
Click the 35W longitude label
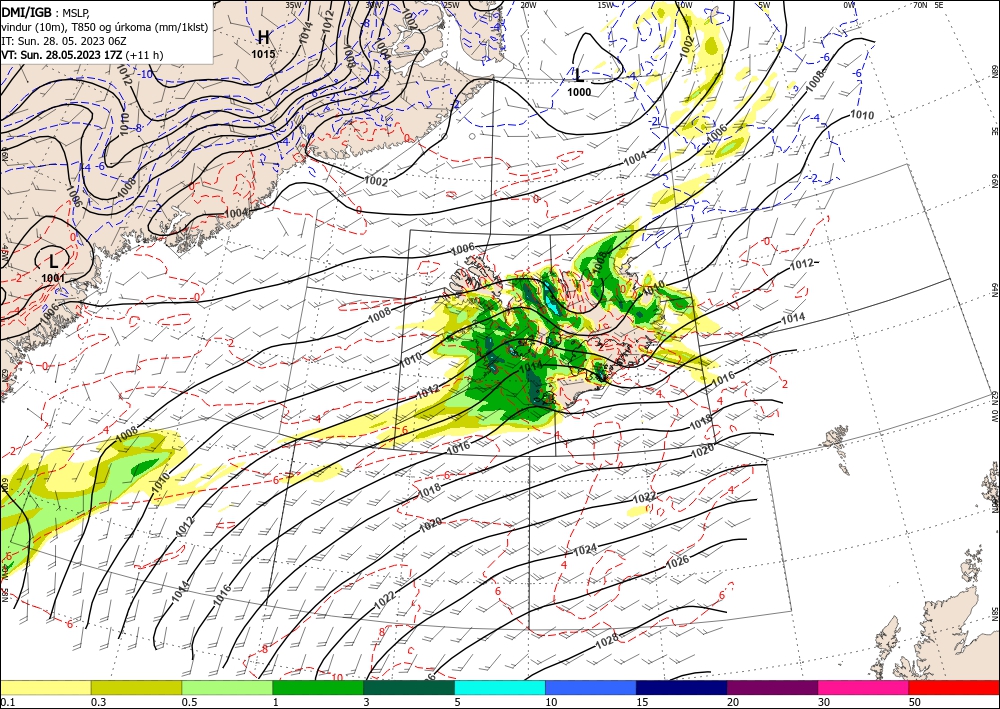tap(293, 5)
